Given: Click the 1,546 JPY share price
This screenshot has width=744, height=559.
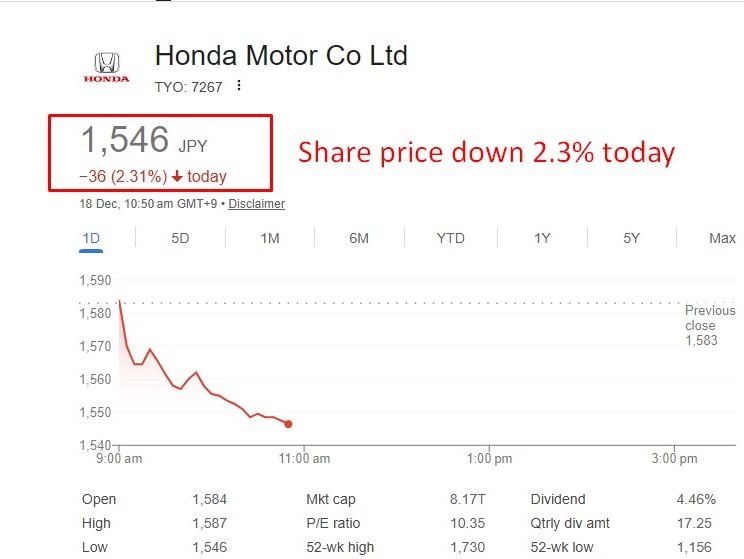Looking at the screenshot, I should [x=144, y=142].
